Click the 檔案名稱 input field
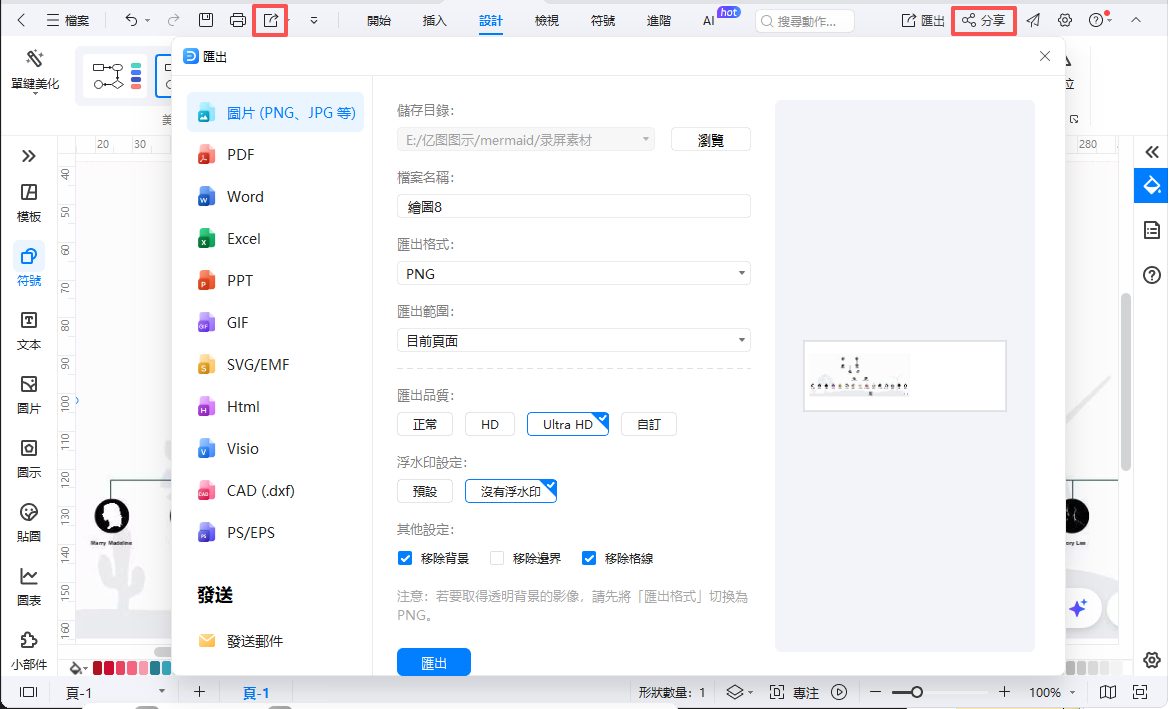Viewport: 1169px width, 709px height. tap(573, 206)
